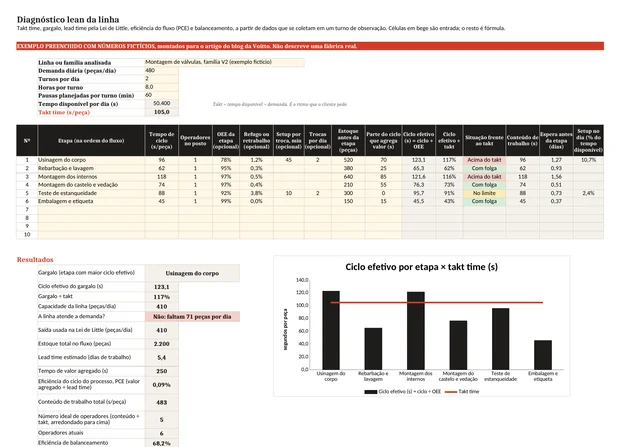
Task: Click the total stock value 2.200
Action: pyautogui.click(x=162, y=344)
